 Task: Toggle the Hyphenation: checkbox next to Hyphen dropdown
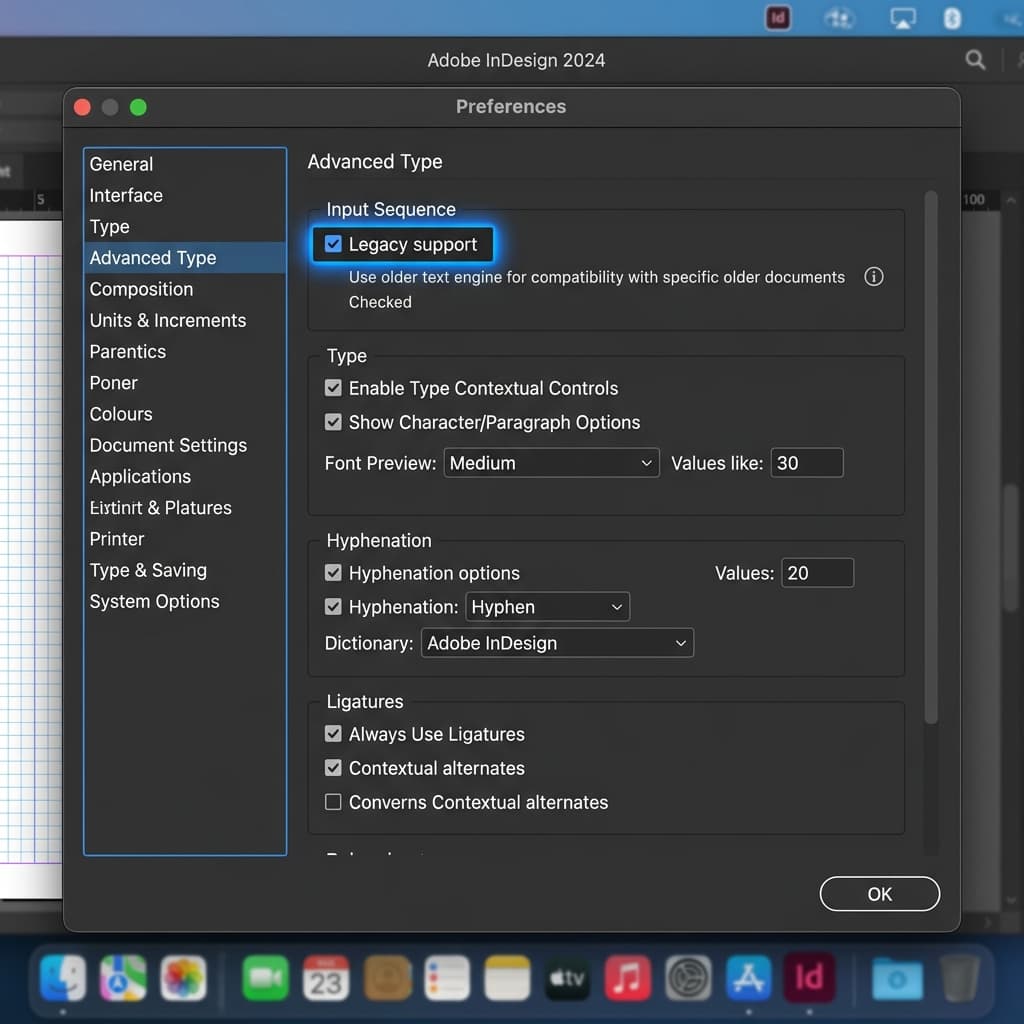tap(333, 607)
